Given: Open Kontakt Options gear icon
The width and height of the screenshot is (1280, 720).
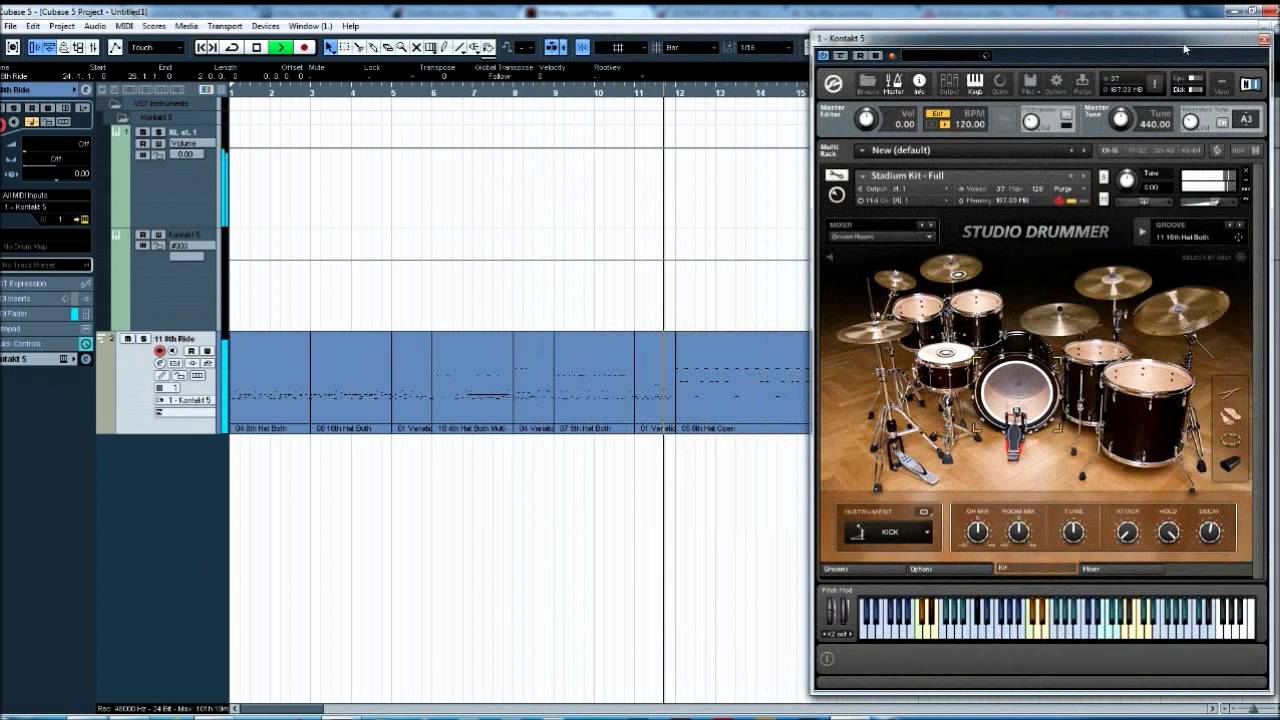Looking at the screenshot, I should tap(1056, 84).
